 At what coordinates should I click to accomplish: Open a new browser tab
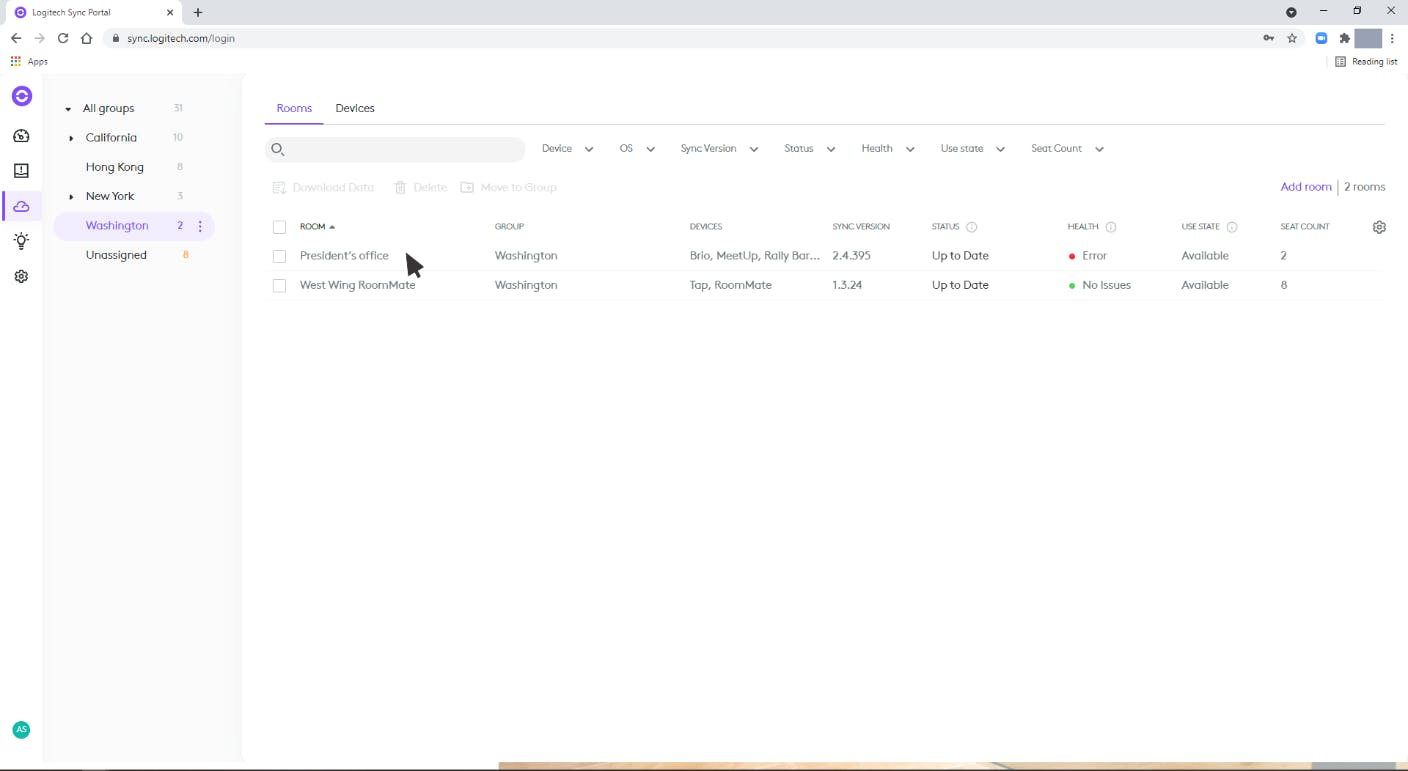(198, 12)
